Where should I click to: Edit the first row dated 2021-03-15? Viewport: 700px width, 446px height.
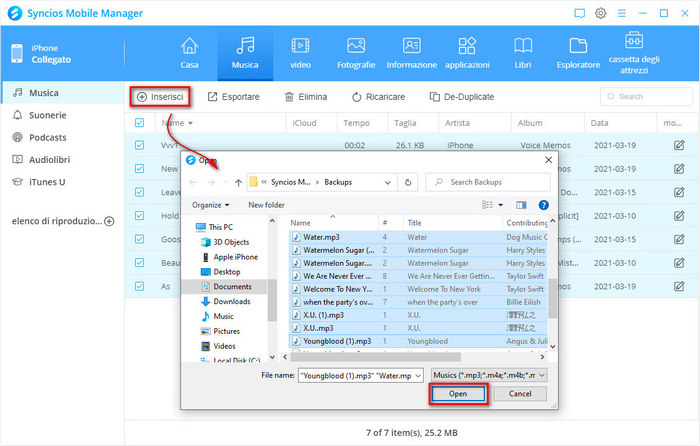pyautogui.click(x=679, y=192)
